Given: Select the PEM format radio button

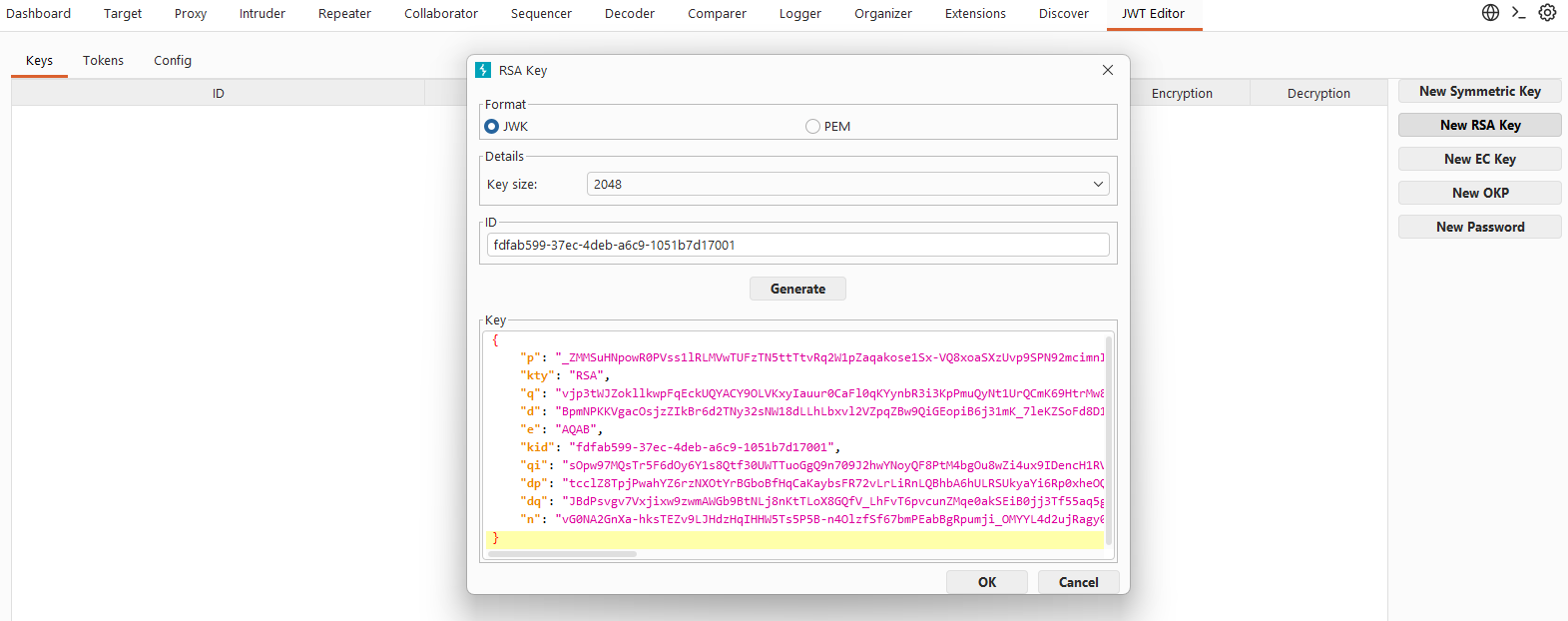Looking at the screenshot, I should 812,127.
